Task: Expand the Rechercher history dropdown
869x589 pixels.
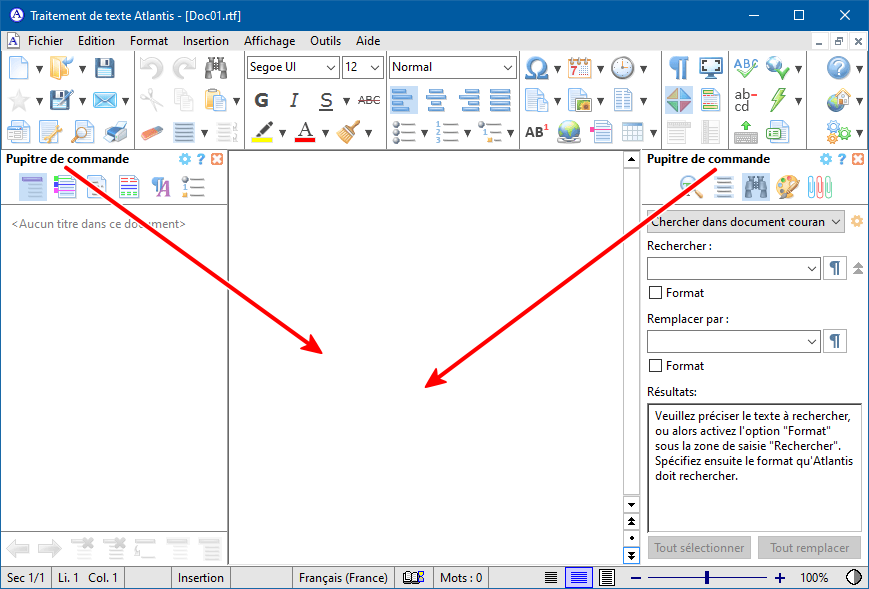Action: (812, 269)
